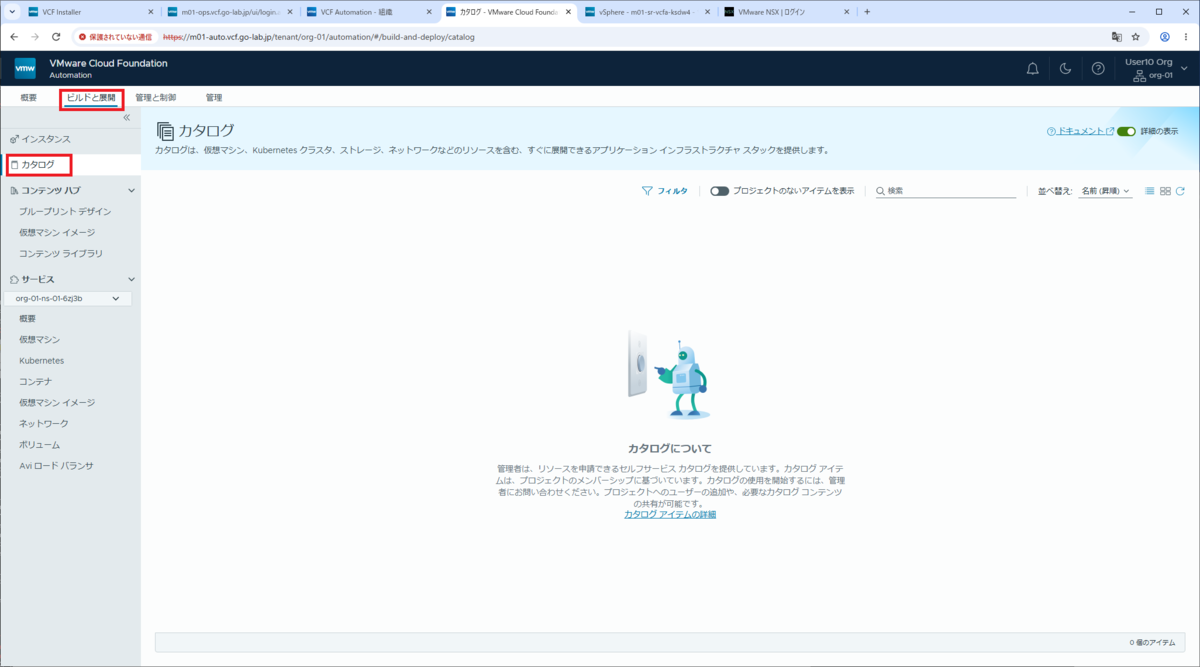Collapse the コンテンツ ハブ section

point(131,190)
